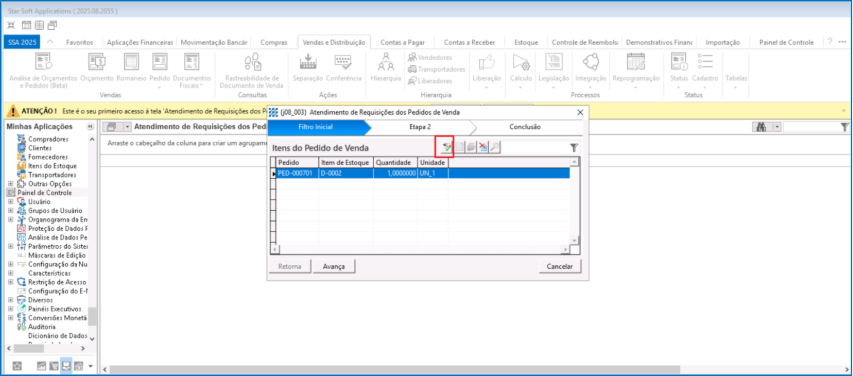The image size is (853, 376).
Task: Switch to the Favoritos tab
Action: tap(79, 42)
